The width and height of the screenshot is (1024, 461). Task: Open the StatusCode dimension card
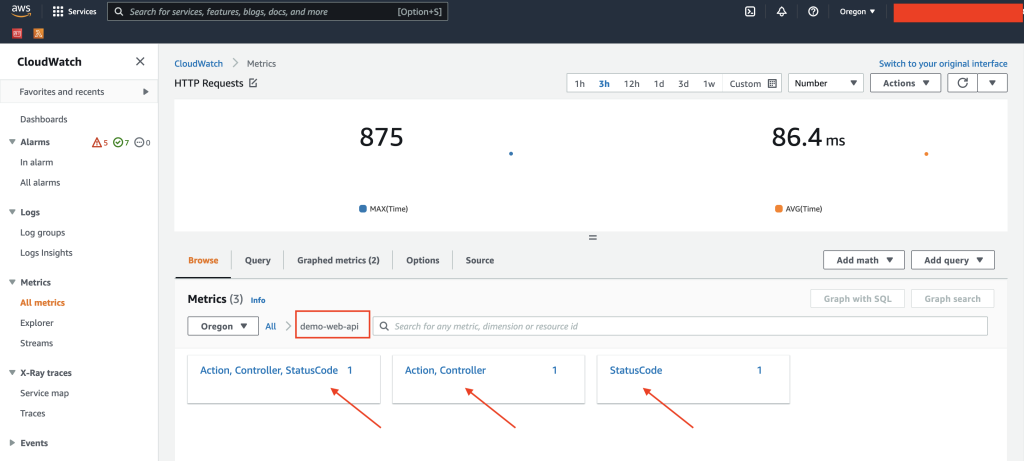point(693,379)
